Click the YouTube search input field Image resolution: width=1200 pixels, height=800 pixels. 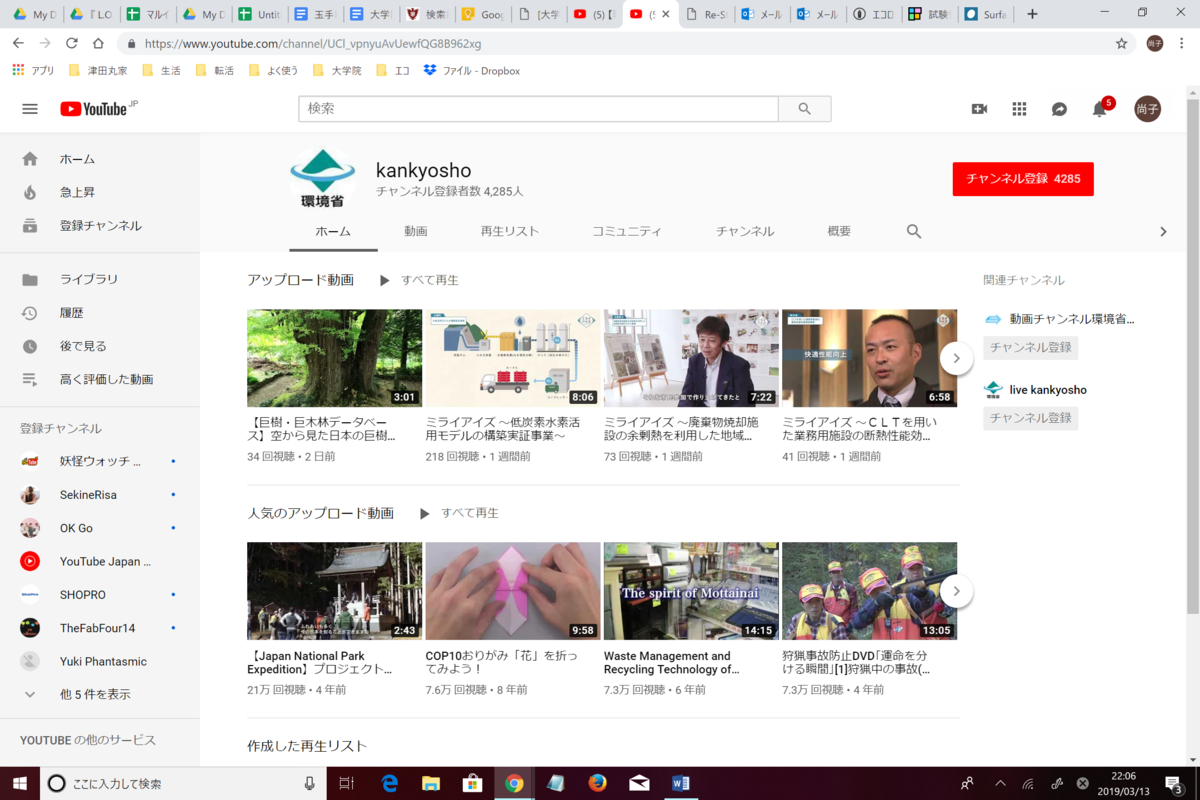coord(539,109)
